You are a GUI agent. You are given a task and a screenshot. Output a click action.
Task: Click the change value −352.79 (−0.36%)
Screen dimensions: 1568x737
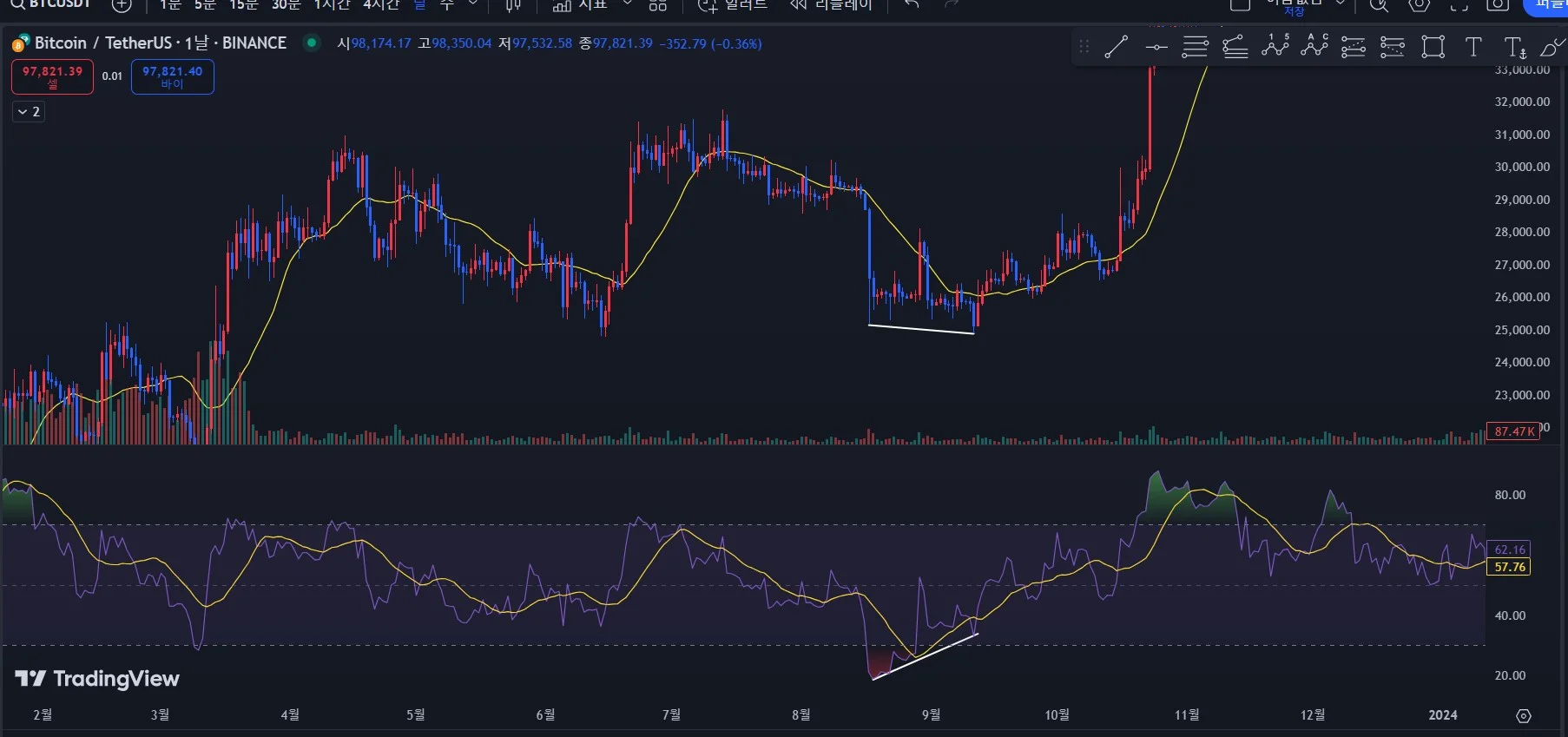tap(710, 43)
